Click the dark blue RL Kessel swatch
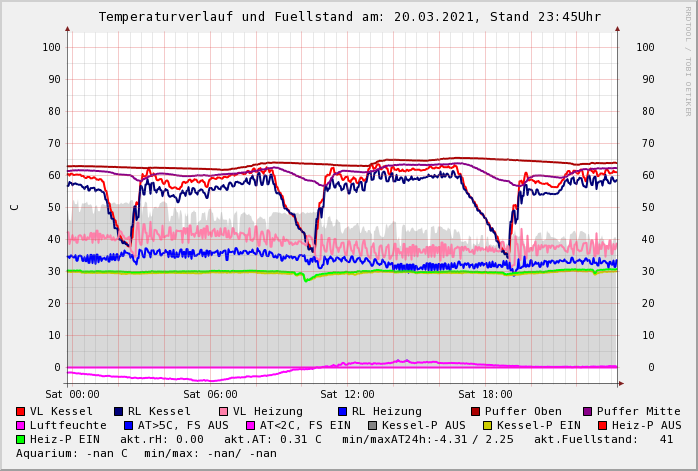This screenshot has height=471, width=698. click(119, 411)
